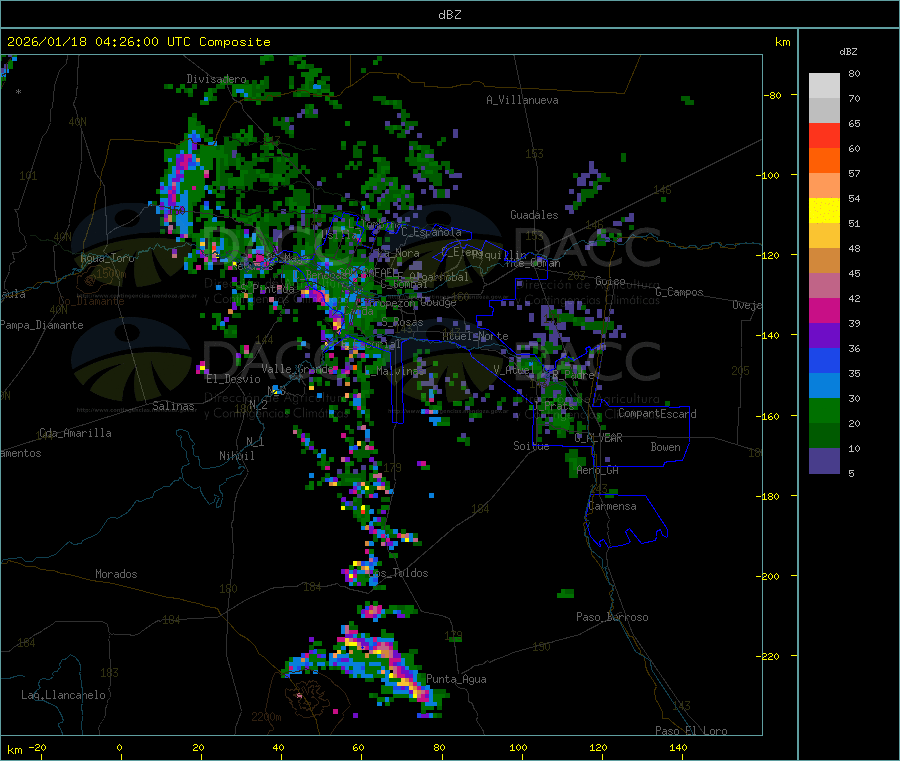Viewport: 900px width, 761px height.
Task: Select the 'Atuel_Norte' label
Action: 475,336
